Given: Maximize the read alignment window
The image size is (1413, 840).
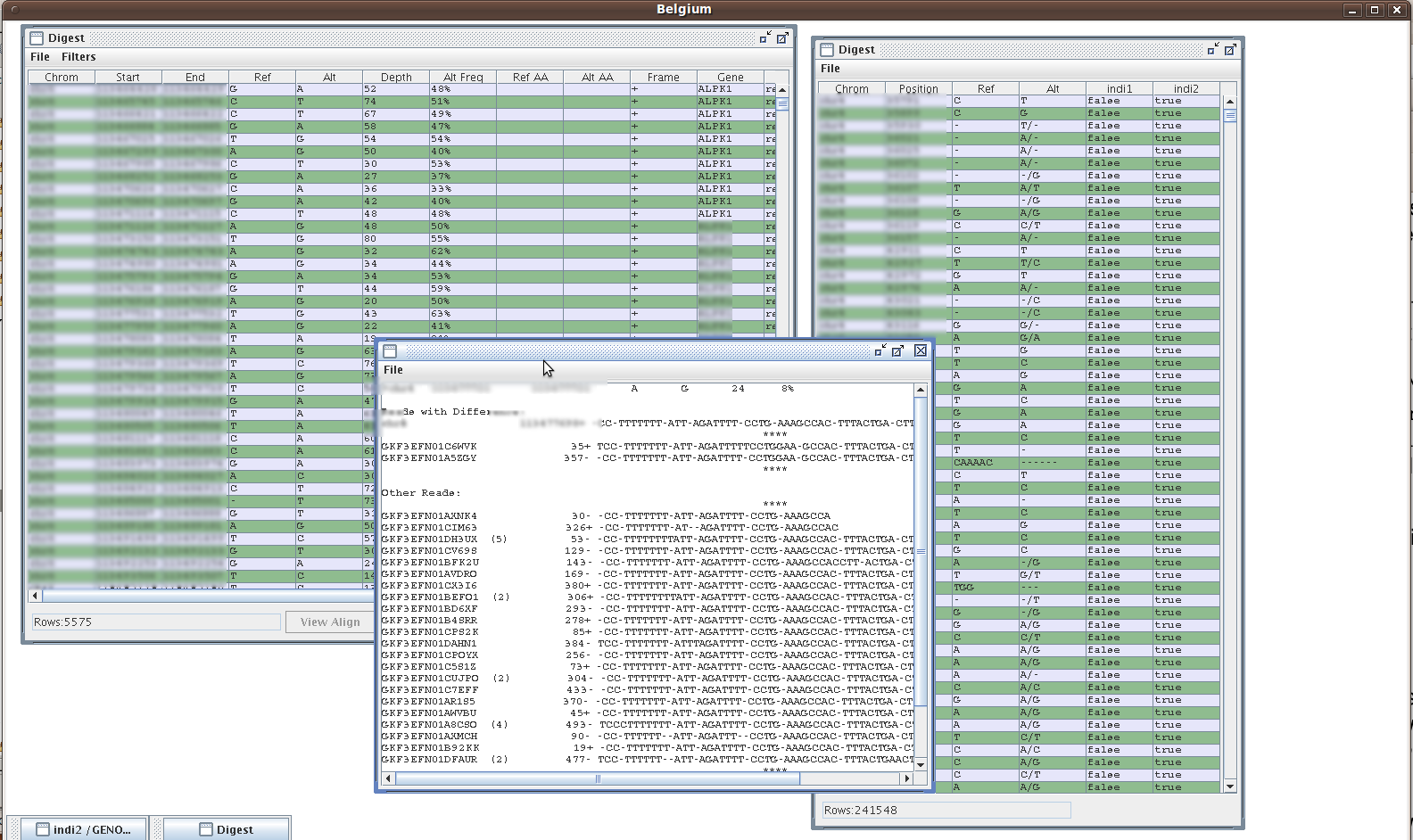Looking at the screenshot, I should click(898, 350).
